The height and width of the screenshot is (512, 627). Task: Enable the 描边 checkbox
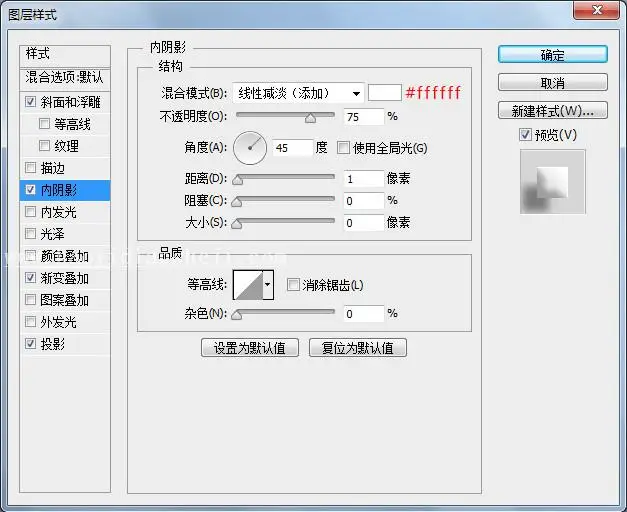point(30,168)
